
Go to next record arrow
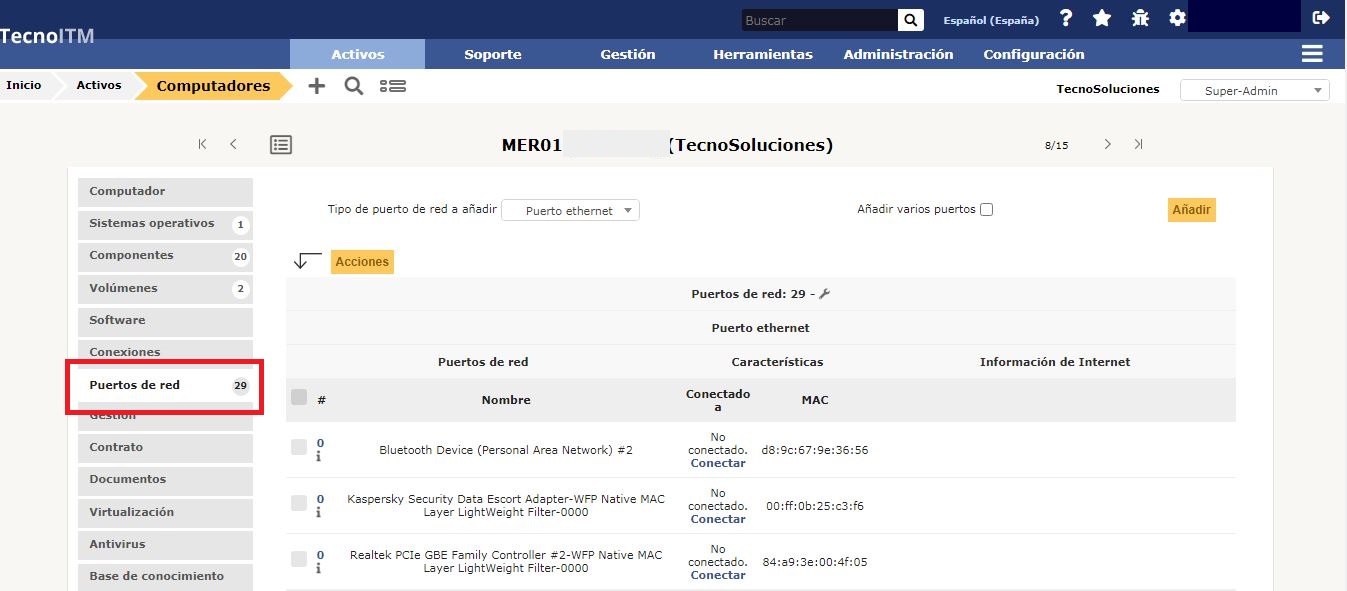coord(1107,145)
